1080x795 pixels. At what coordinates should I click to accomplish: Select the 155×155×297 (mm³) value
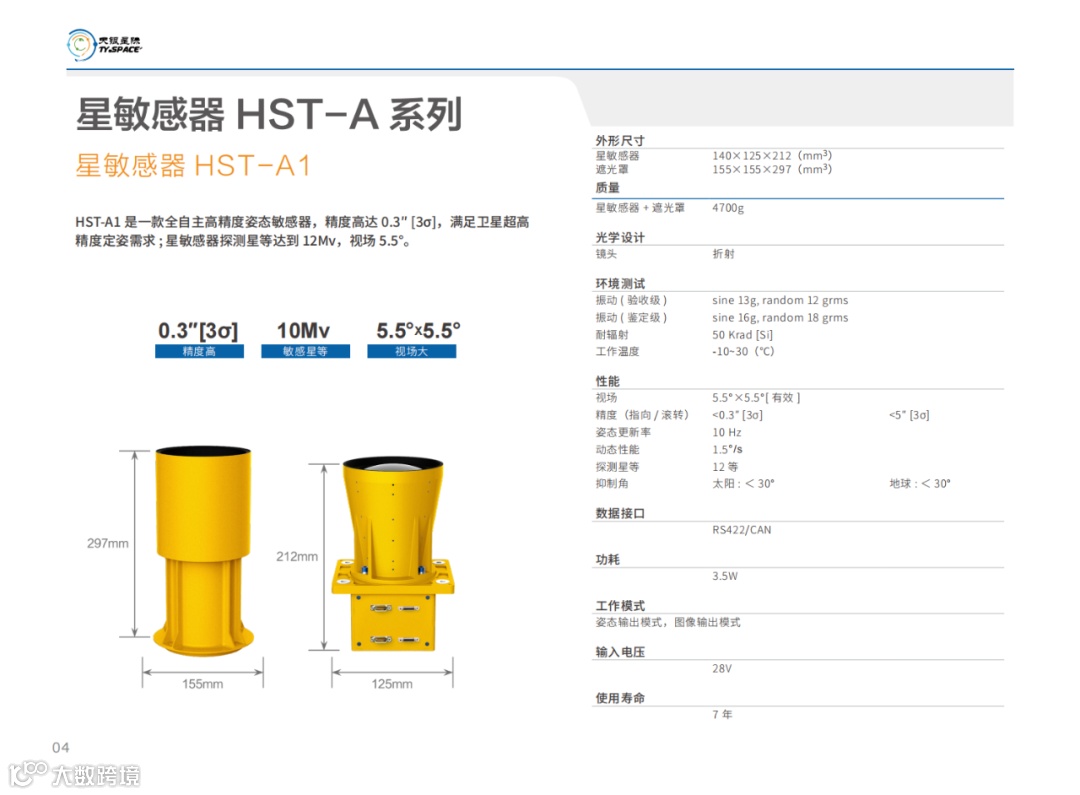click(772, 169)
